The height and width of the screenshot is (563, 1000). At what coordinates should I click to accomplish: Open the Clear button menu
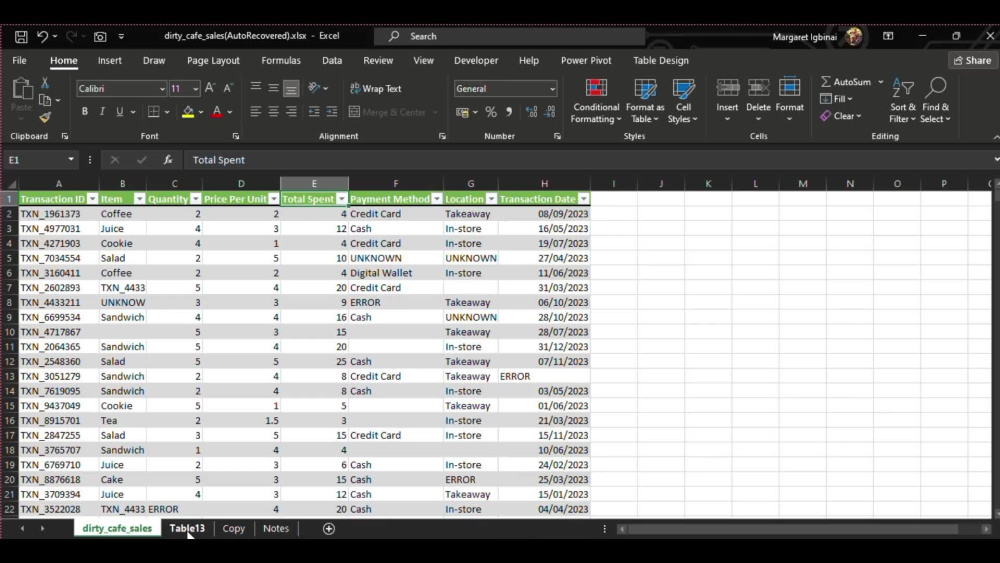(x=841, y=116)
